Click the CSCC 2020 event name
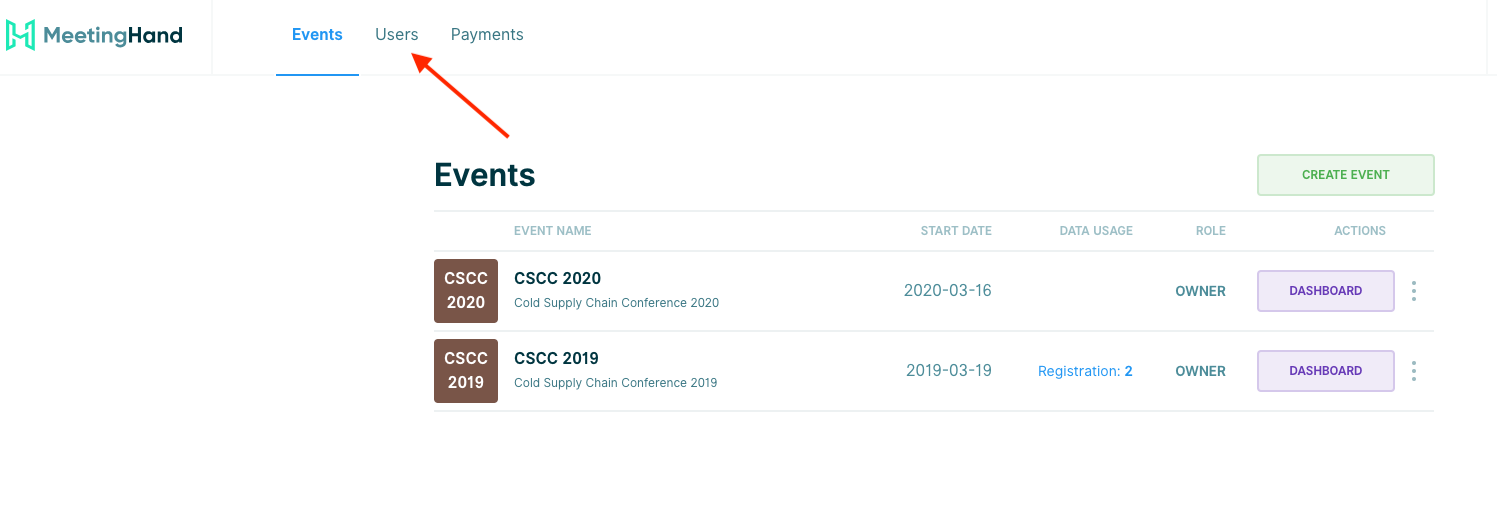This screenshot has height=511, width=1497. pos(557,278)
